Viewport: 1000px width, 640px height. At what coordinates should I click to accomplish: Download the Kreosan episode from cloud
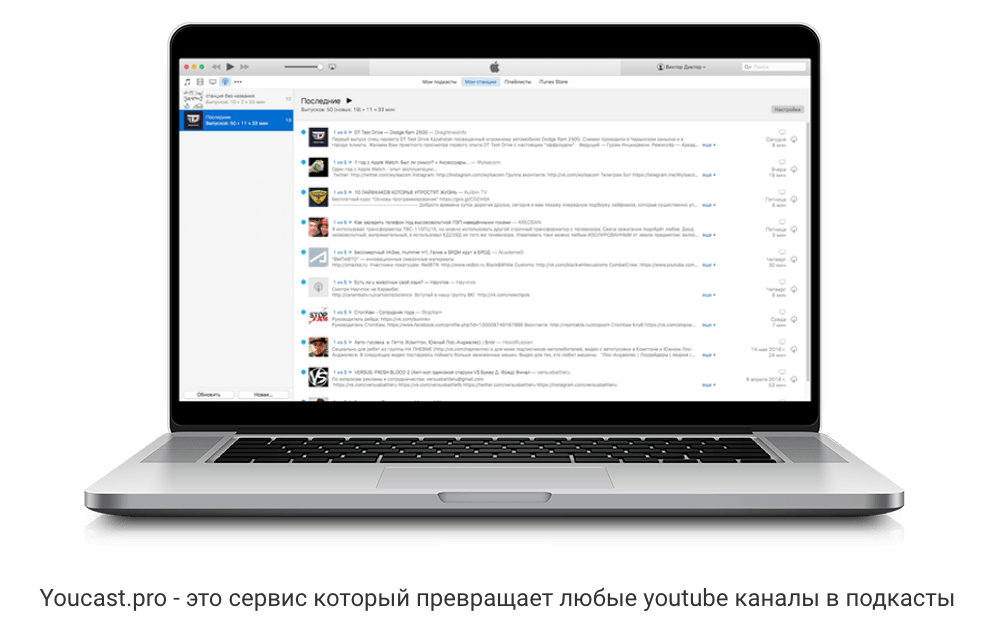(794, 229)
